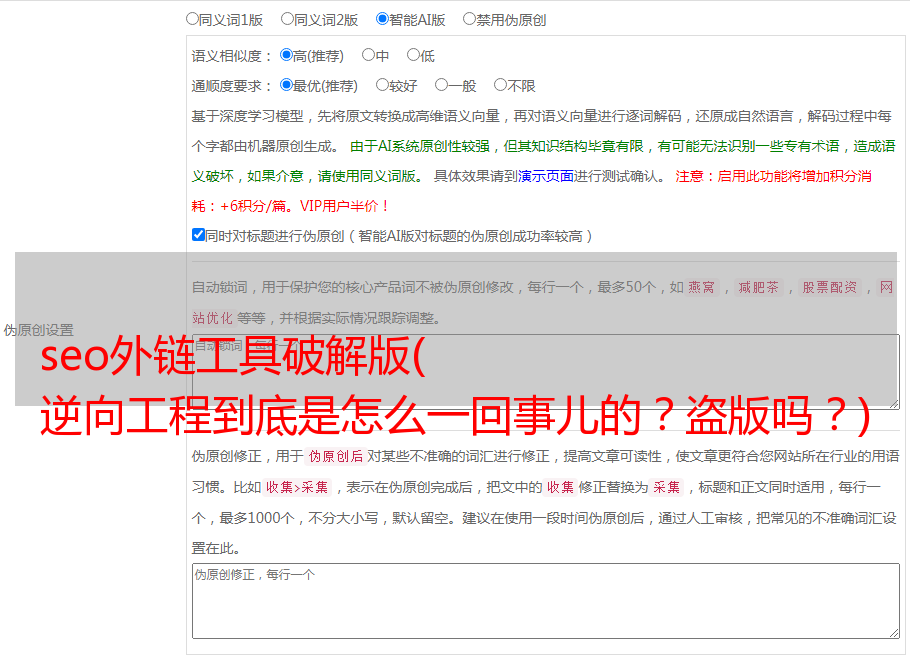Set 通顺度要求 to 较好
Viewport: 911px width, 658px height.
click(x=382, y=85)
